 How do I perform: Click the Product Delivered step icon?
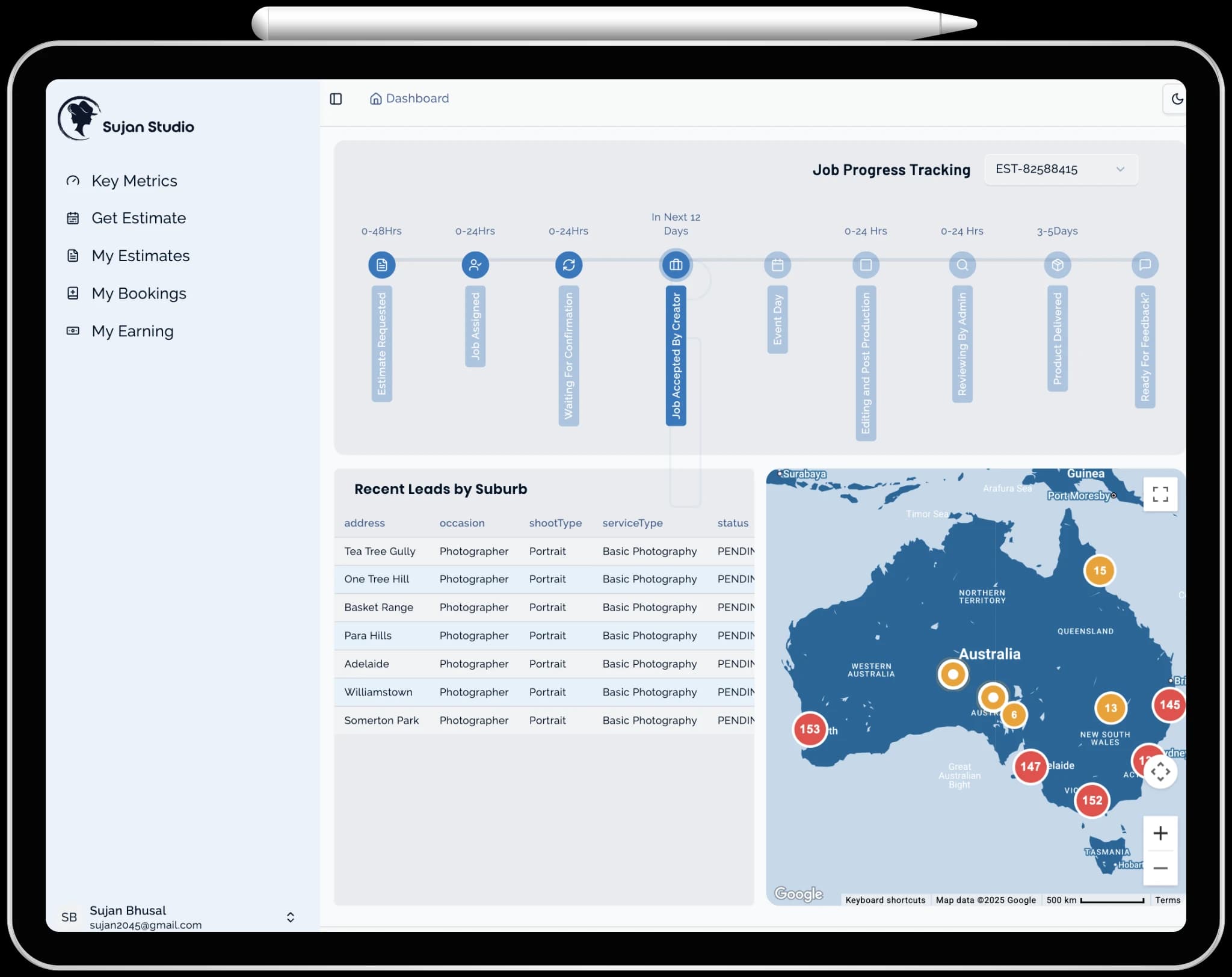[x=1058, y=265]
